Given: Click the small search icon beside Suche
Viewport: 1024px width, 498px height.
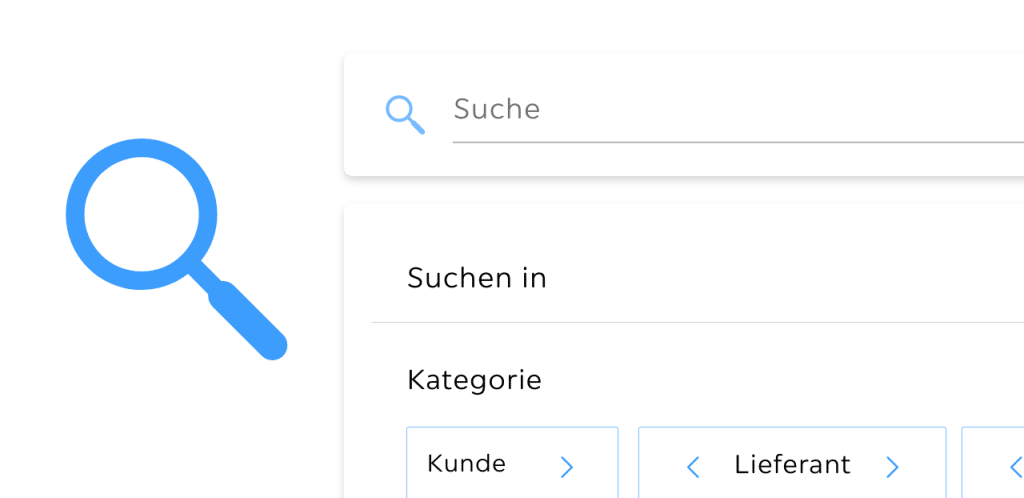Looking at the screenshot, I should tap(405, 115).
